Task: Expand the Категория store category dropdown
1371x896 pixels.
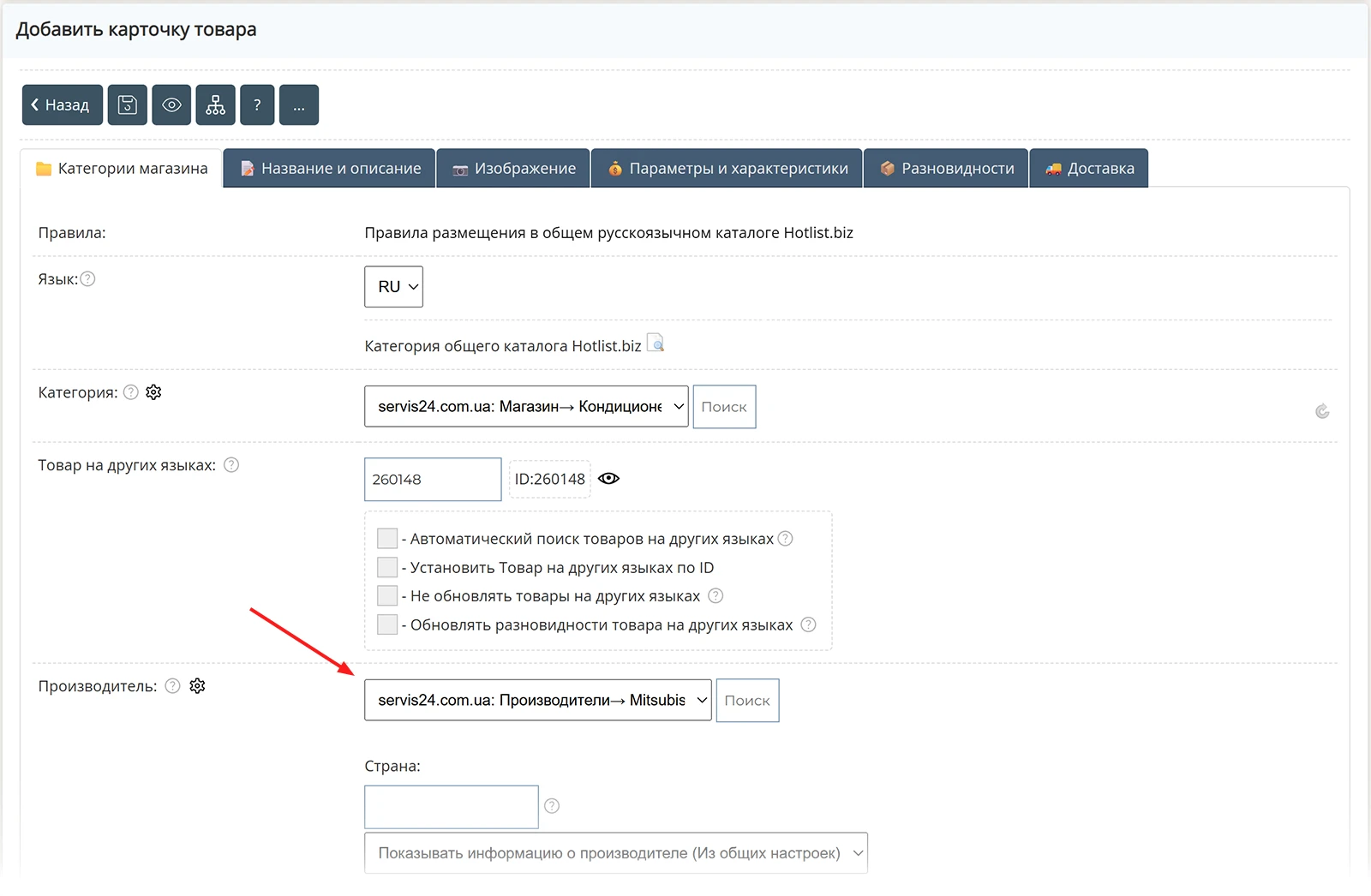Action: [x=526, y=406]
